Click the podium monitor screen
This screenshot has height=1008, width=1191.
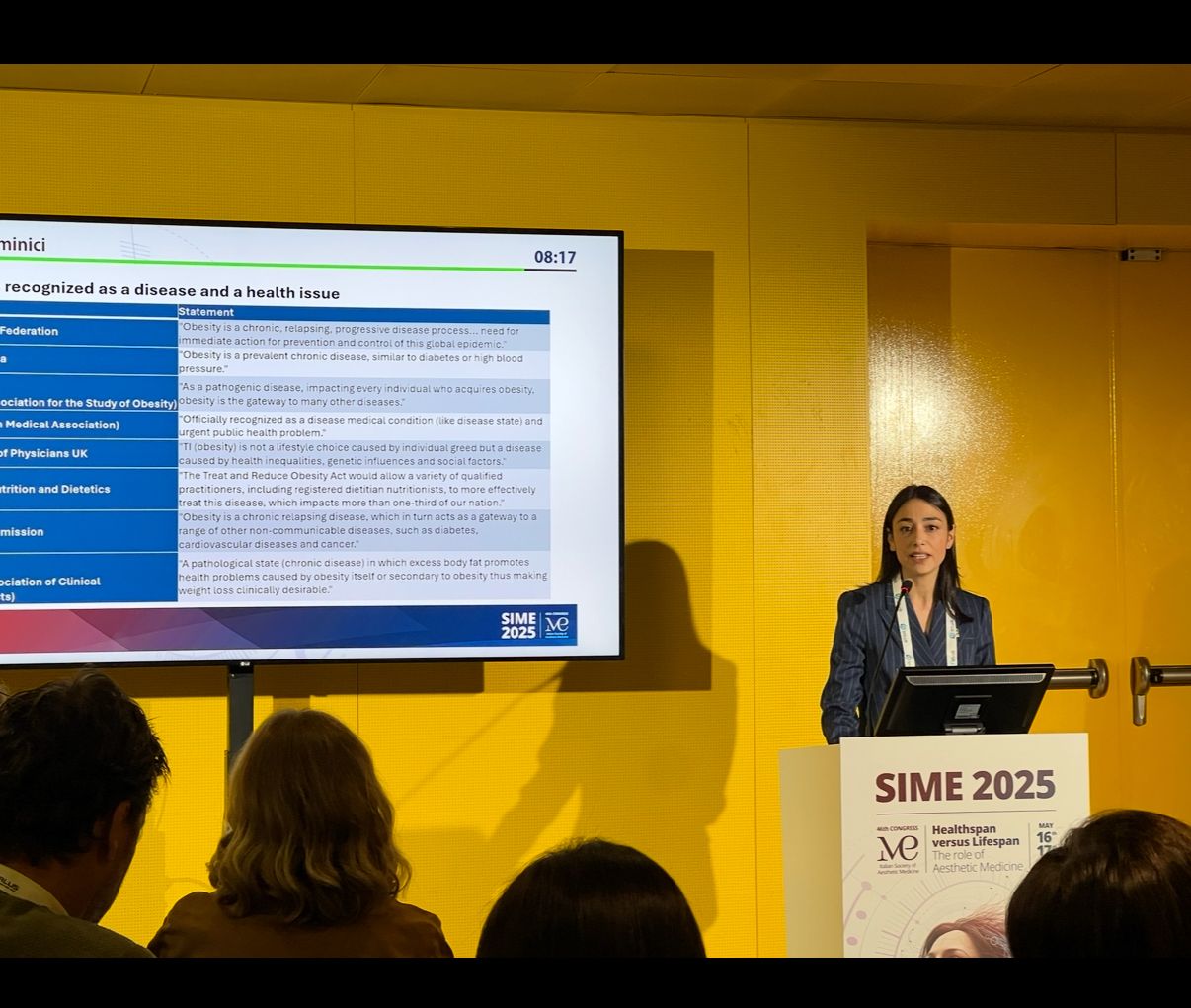pyautogui.click(x=962, y=700)
